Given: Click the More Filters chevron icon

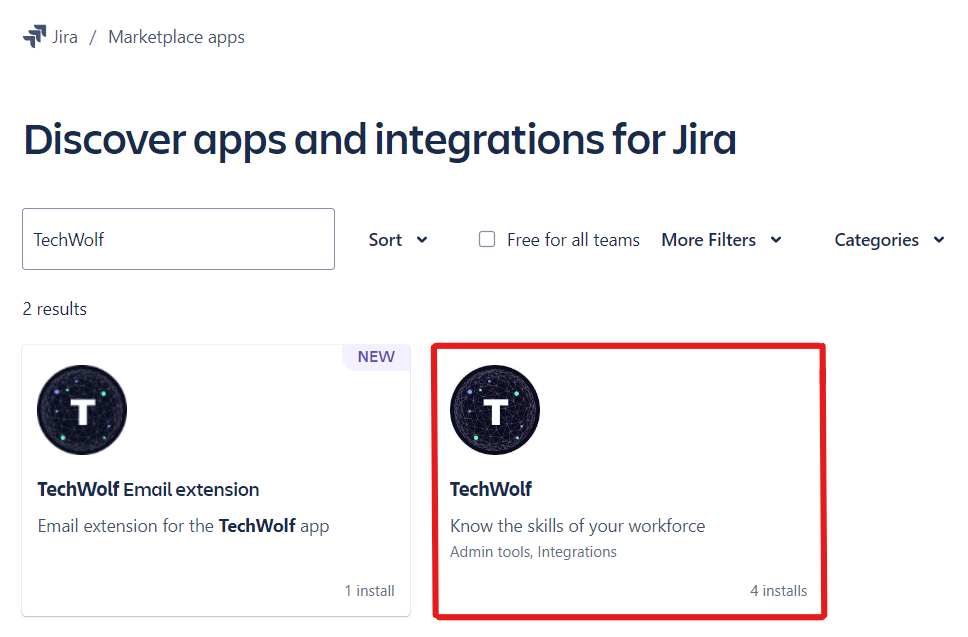Looking at the screenshot, I should tap(777, 240).
